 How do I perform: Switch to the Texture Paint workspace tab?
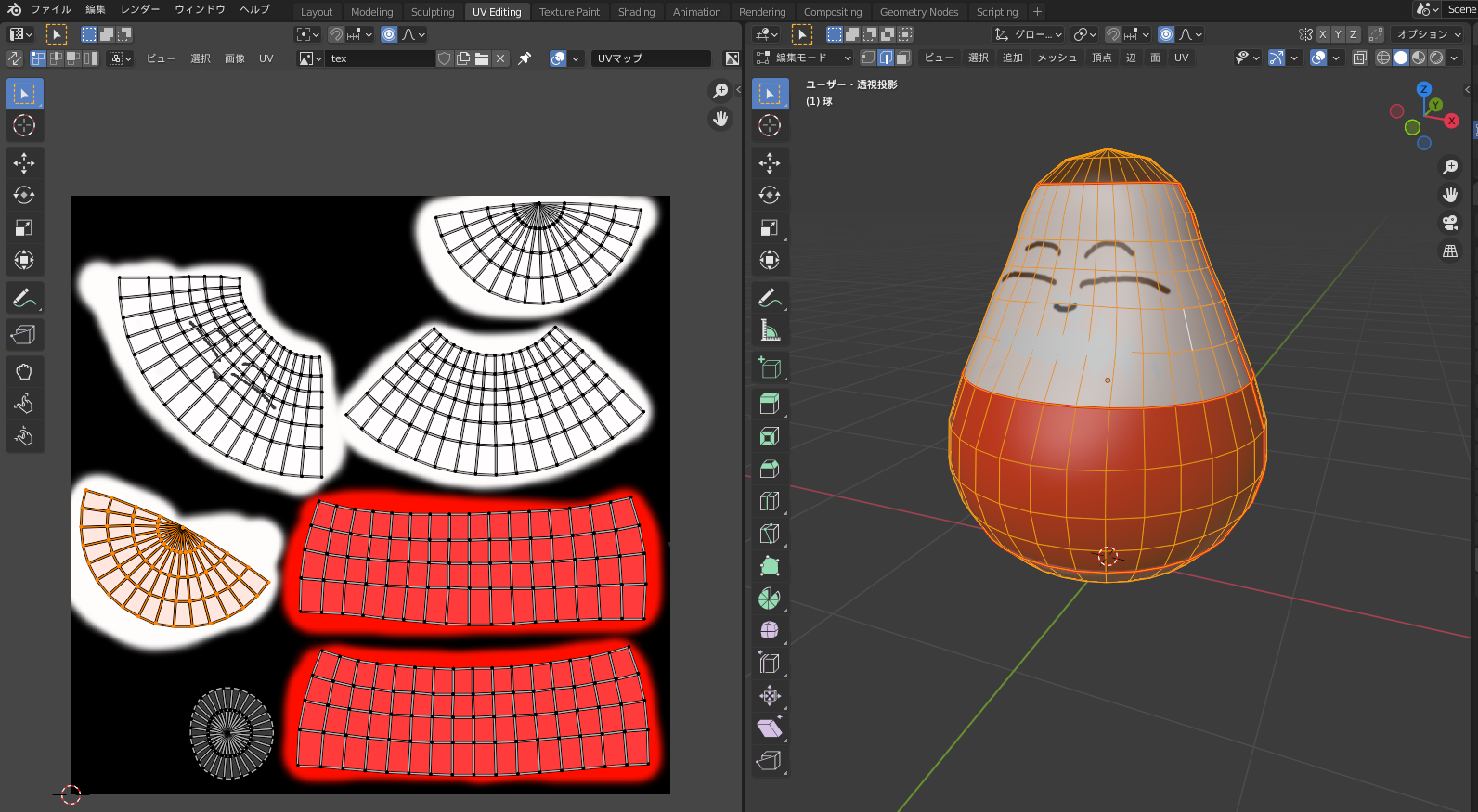pyautogui.click(x=569, y=12)
